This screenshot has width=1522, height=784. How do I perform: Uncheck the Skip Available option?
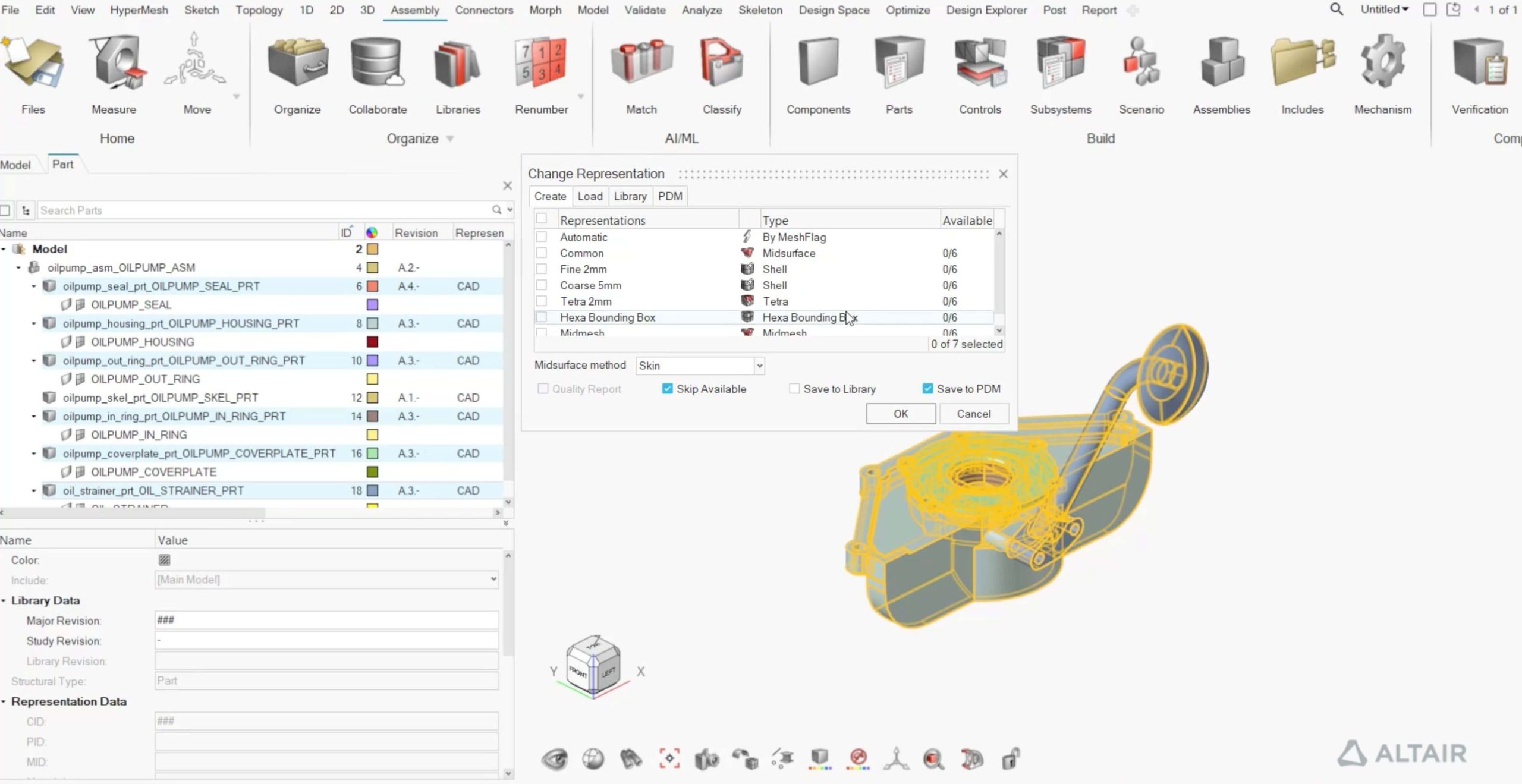pos(667,389)
